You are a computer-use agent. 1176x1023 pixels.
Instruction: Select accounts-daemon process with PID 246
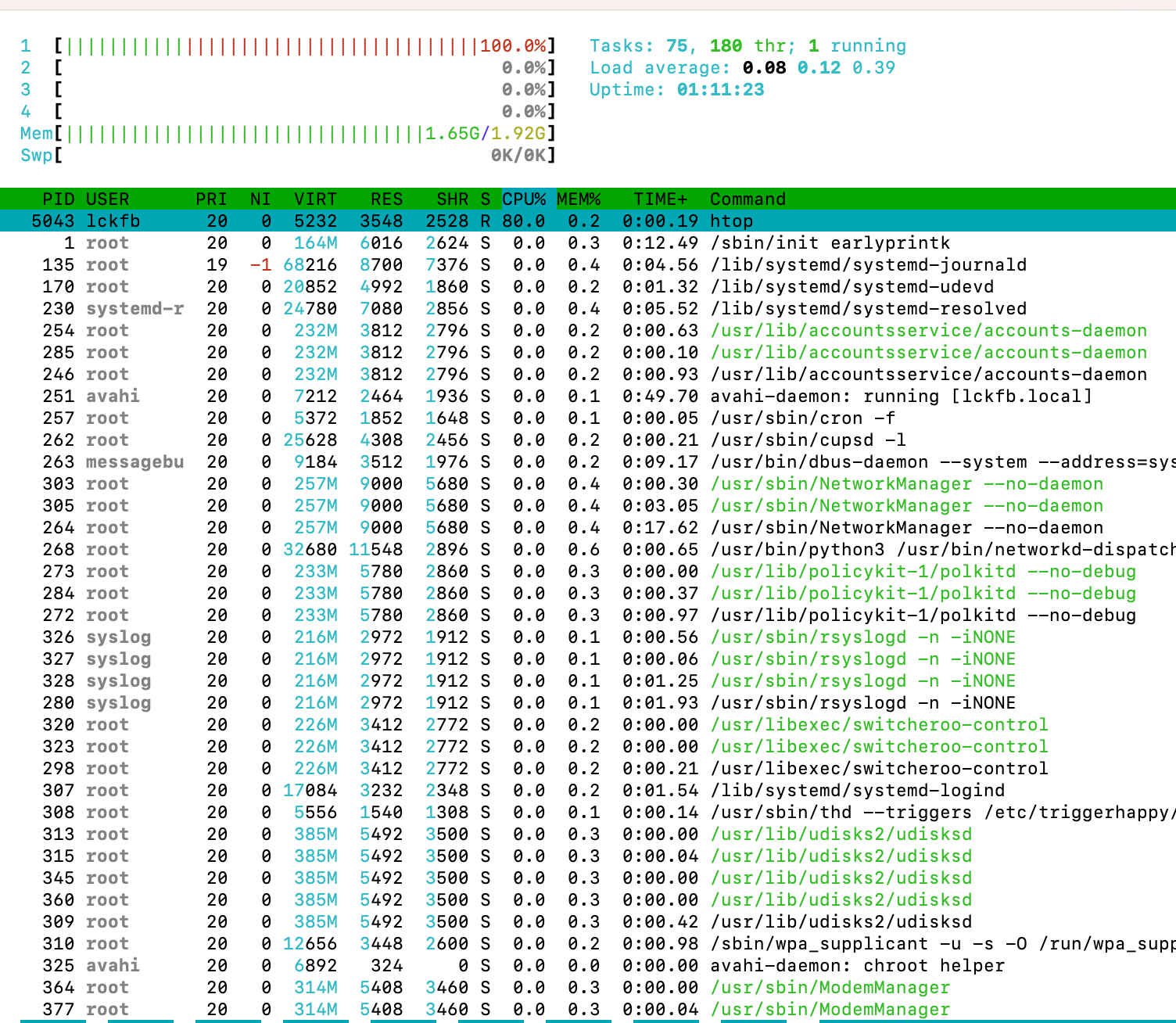tap(588, 375)
